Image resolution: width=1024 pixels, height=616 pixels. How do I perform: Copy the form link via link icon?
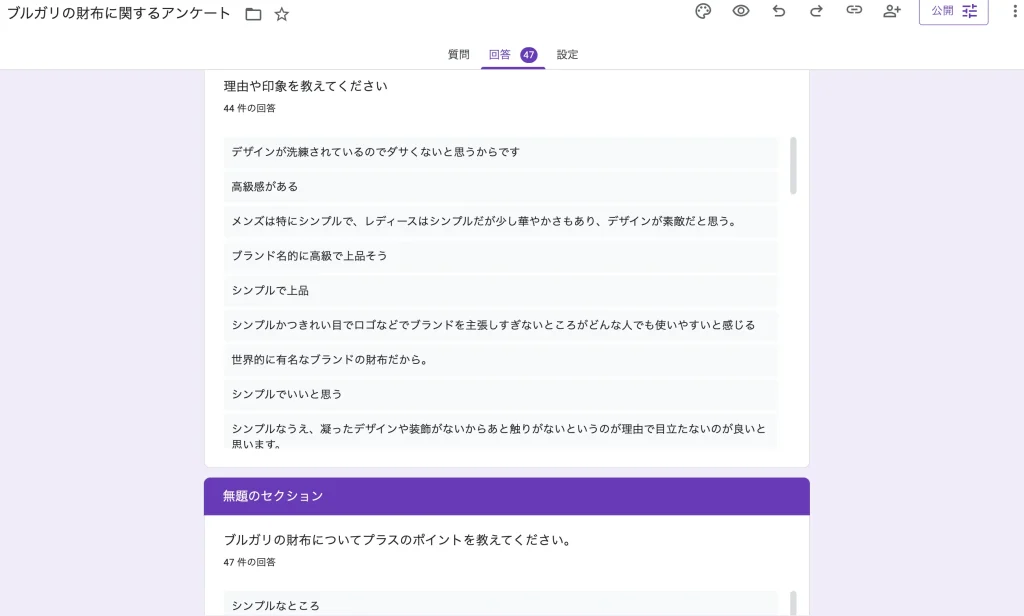[x=854, y=10]
